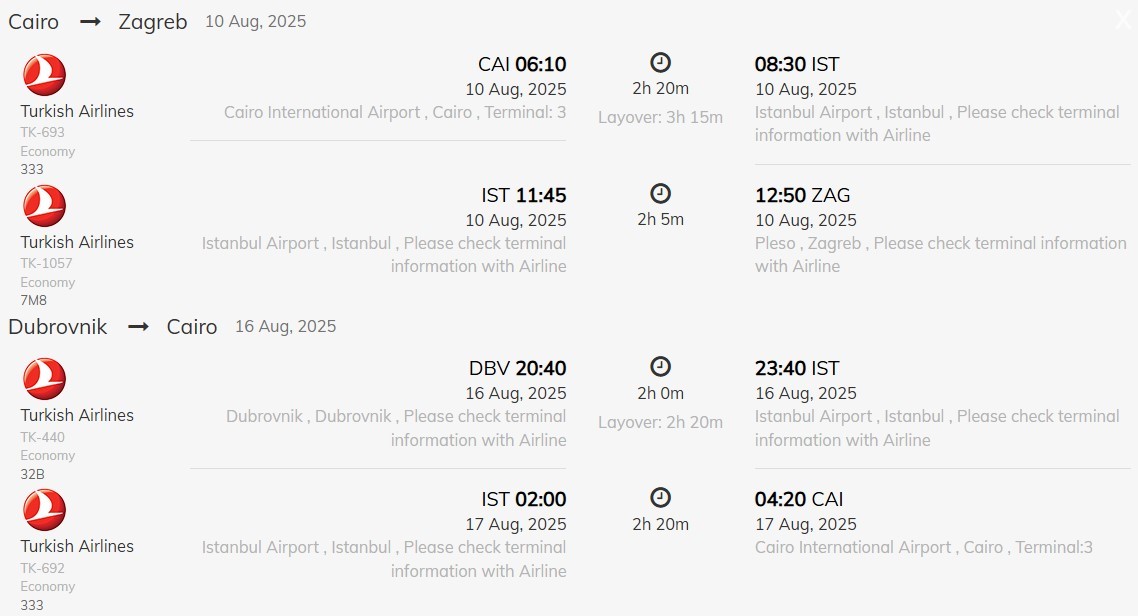This screenshot has width=1138, height=616.
Task: Click the 'Layover: 2h 20m' text
Action: [660, 422]
